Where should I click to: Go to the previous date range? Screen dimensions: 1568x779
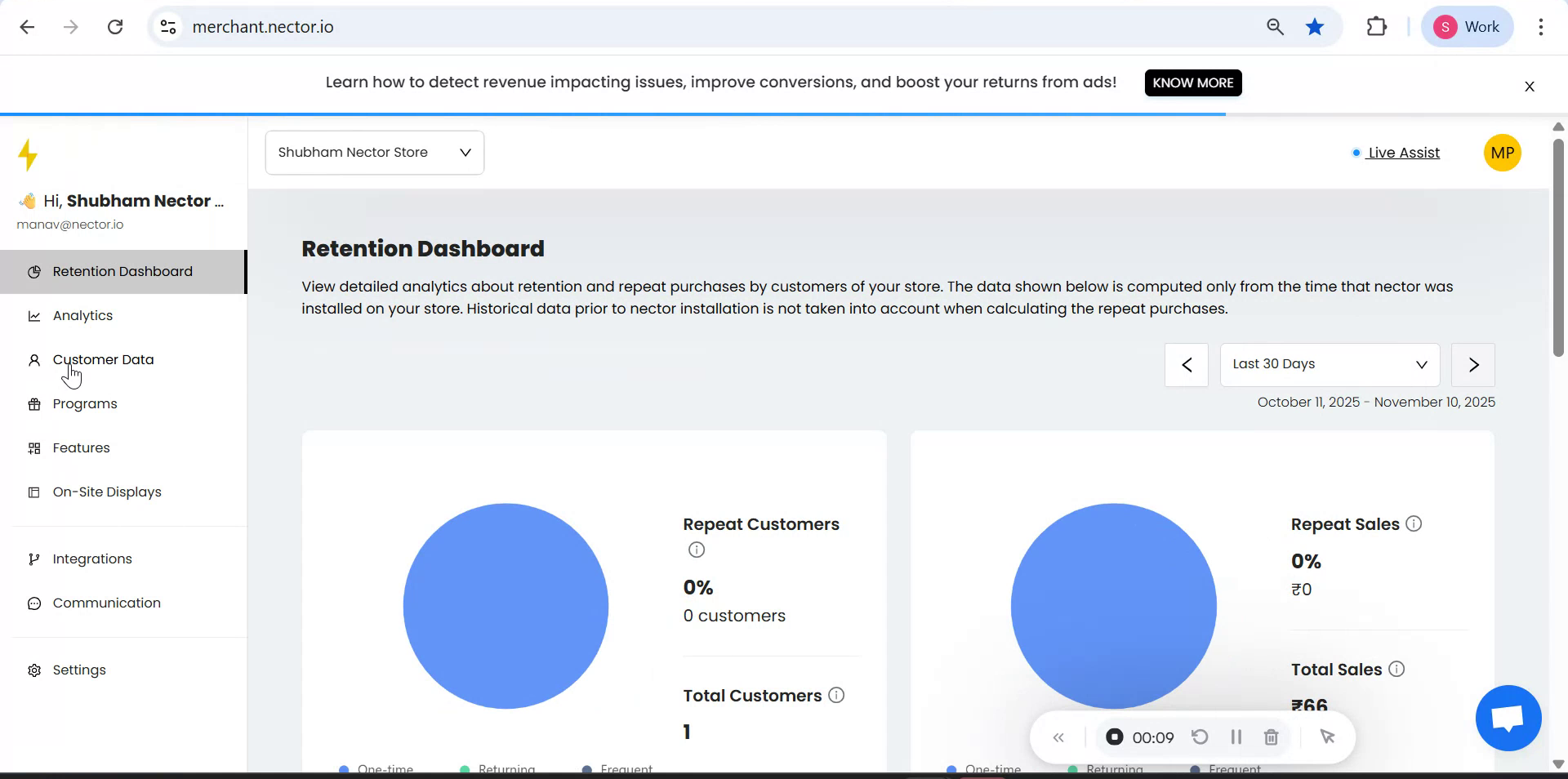click(1186, 365)
